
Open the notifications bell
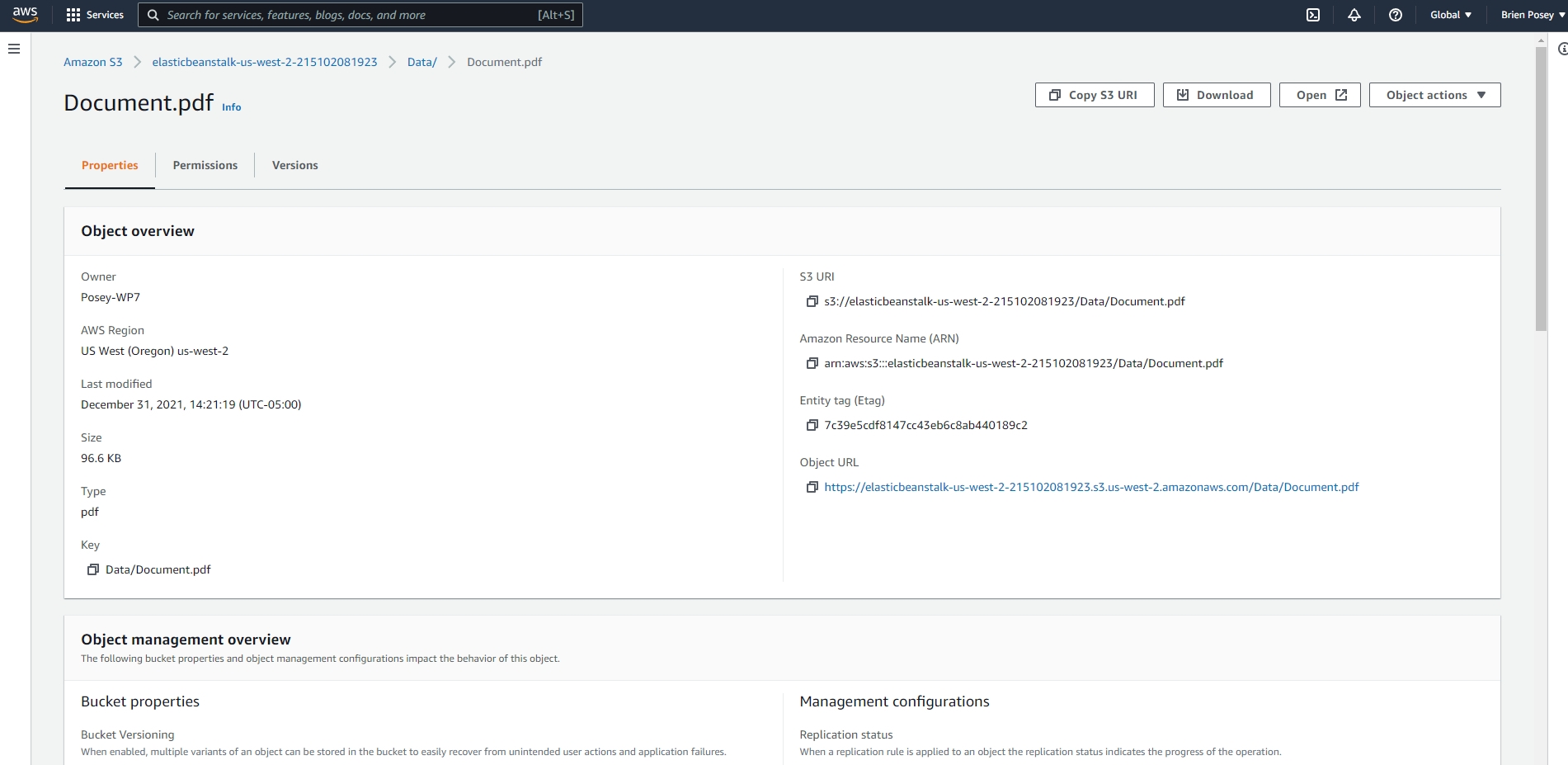pos(1354,14)
